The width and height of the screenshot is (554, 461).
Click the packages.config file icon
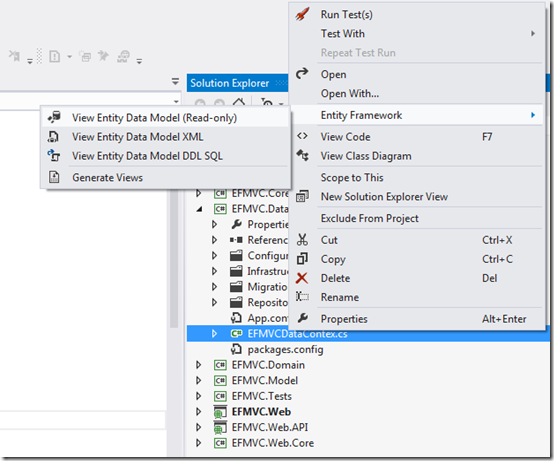[x=236, y=349]
